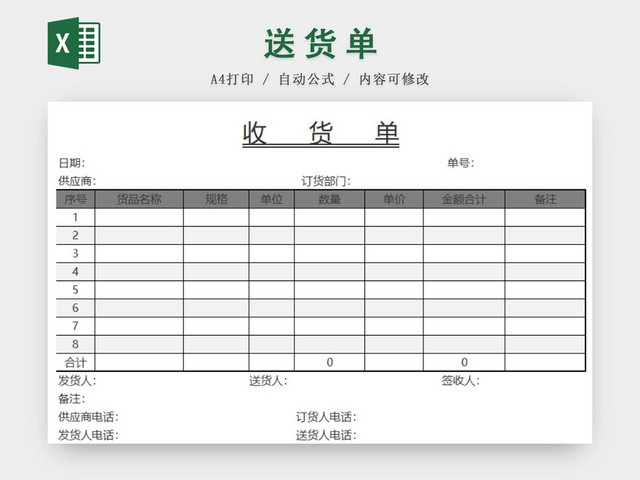Select the 货品名称 column header

coord(139,199)
